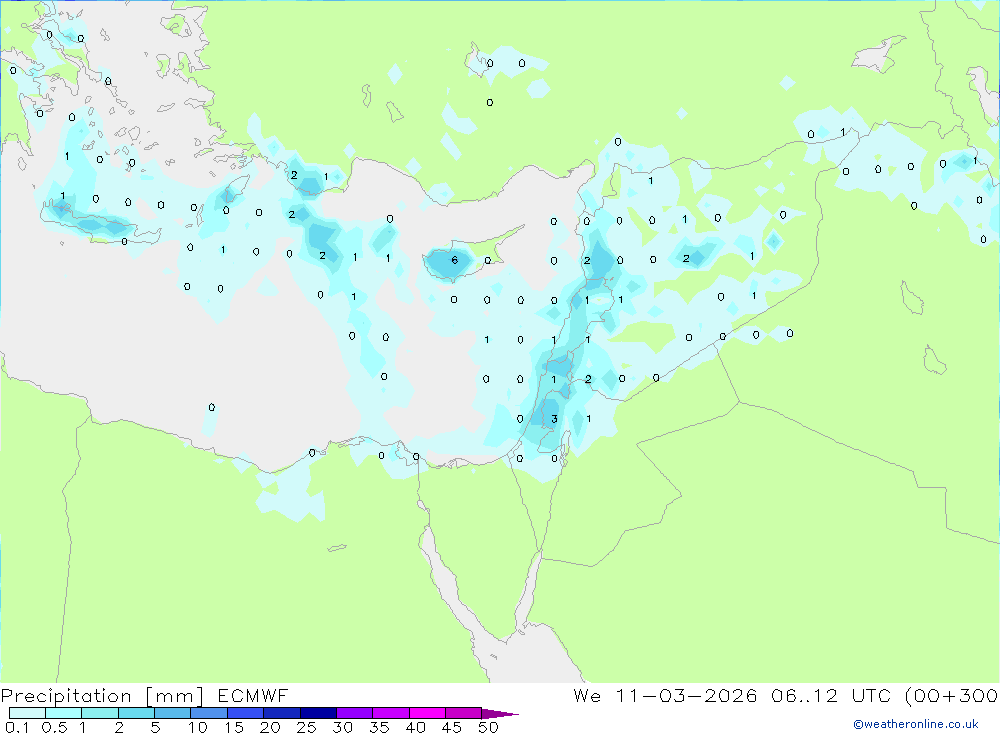The width and height of the screenshot is (1000, 733).
Task: Click the legend label "20"
Action: click(270, 727)
